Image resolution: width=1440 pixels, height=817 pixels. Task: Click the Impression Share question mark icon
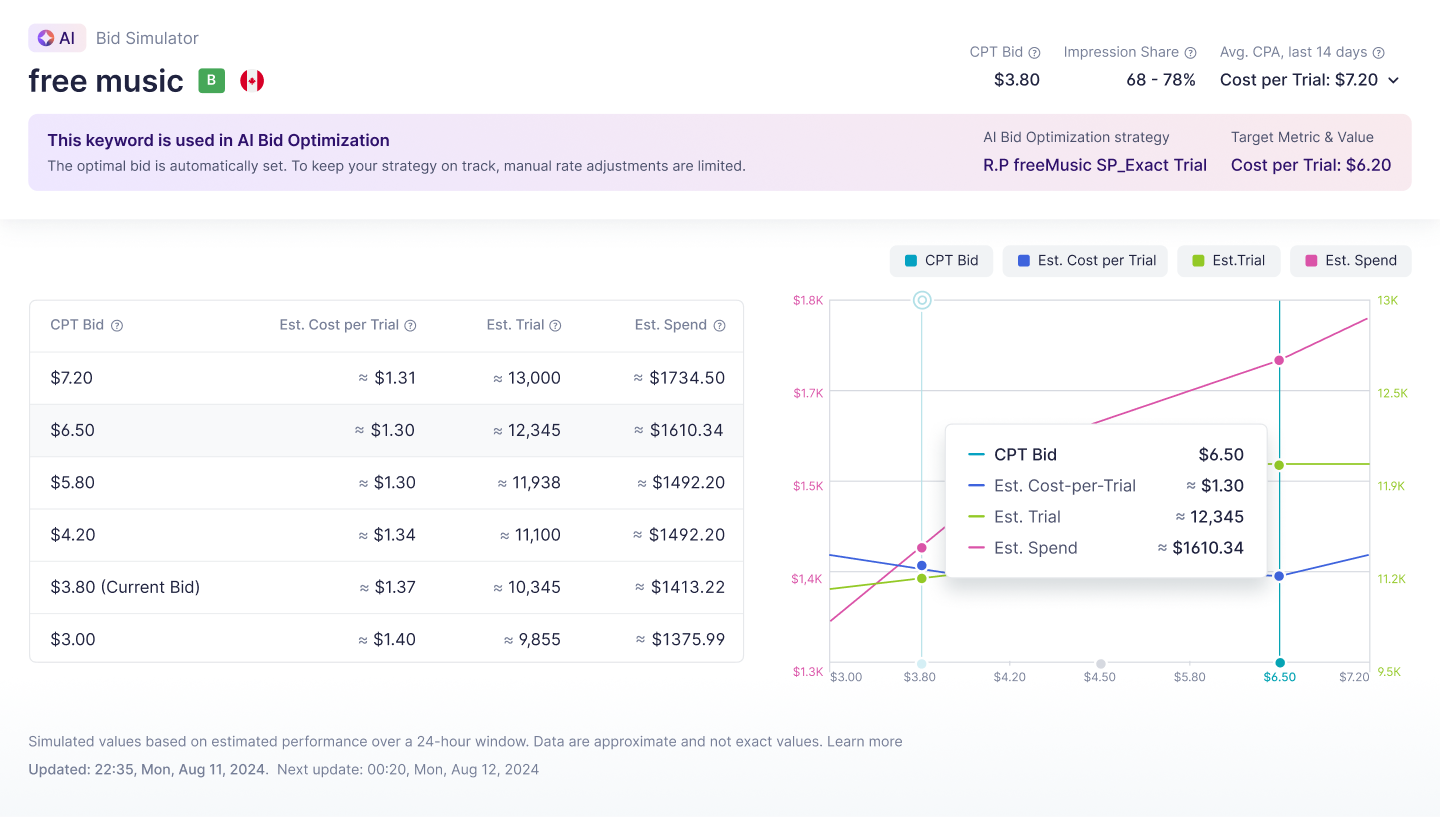coord(1188,52)
